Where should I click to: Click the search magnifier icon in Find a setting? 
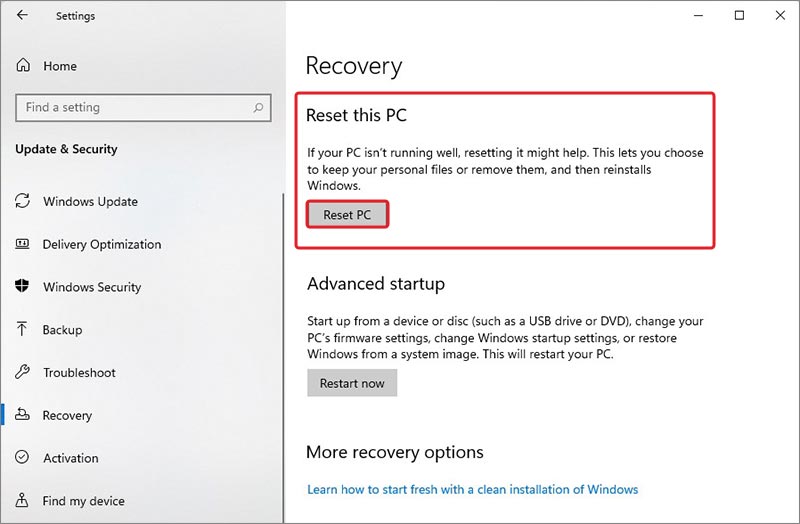coord(258,108)
